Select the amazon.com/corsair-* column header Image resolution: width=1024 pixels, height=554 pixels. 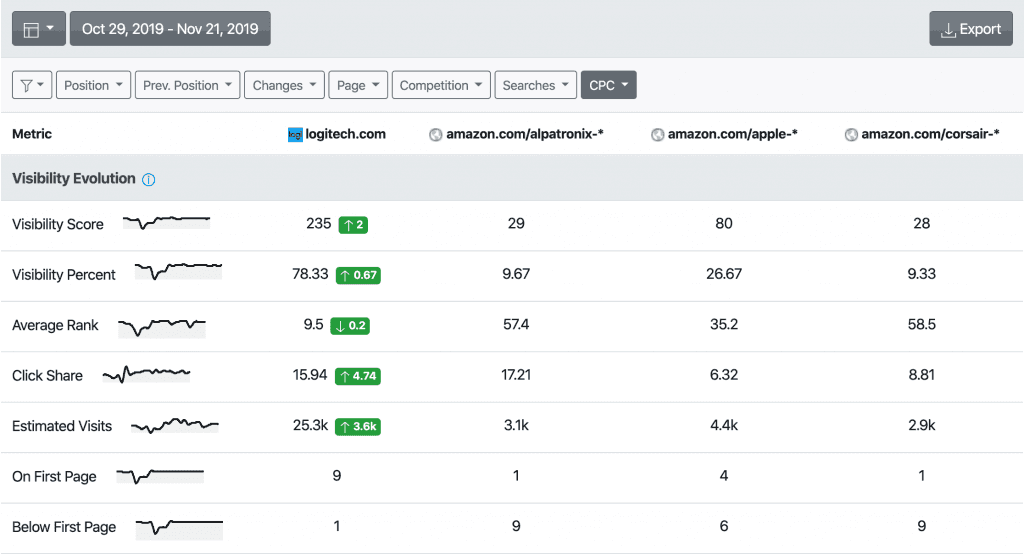(922, 134)
